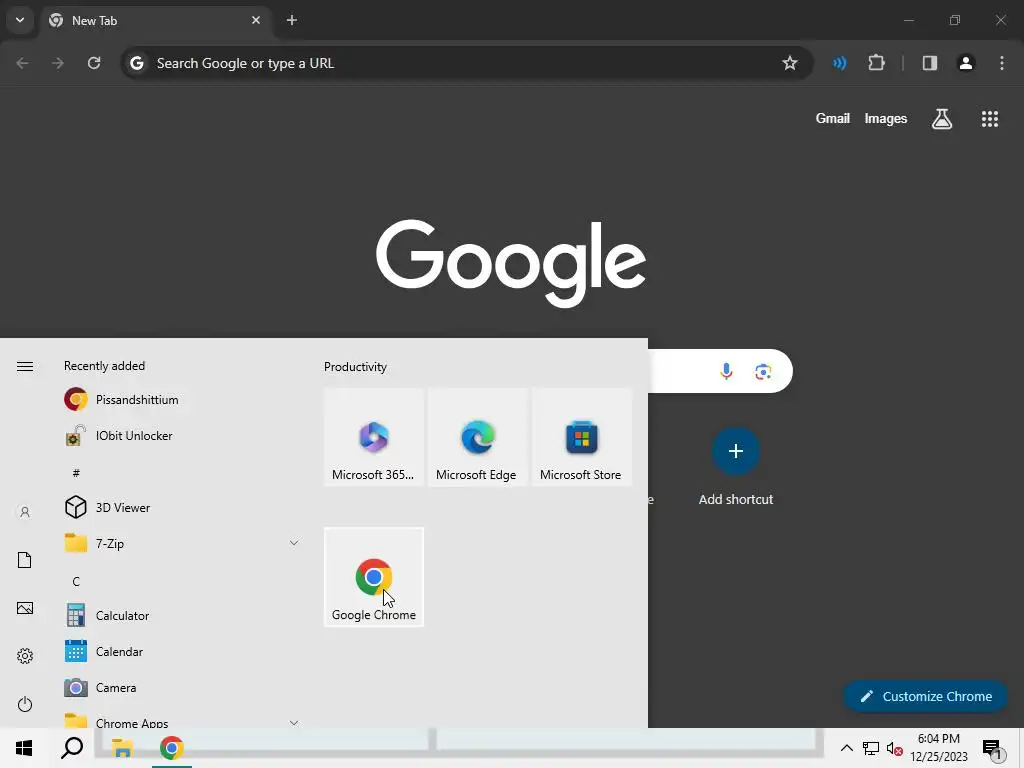Select the New Tab tab
Image resolution: width=1024 pixels, height=768 pixels.
155,20
